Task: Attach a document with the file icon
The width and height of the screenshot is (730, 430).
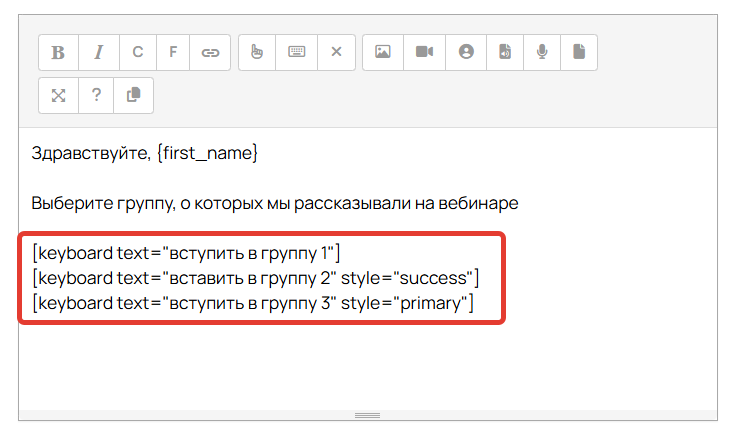Action: [x=579, y=52]
